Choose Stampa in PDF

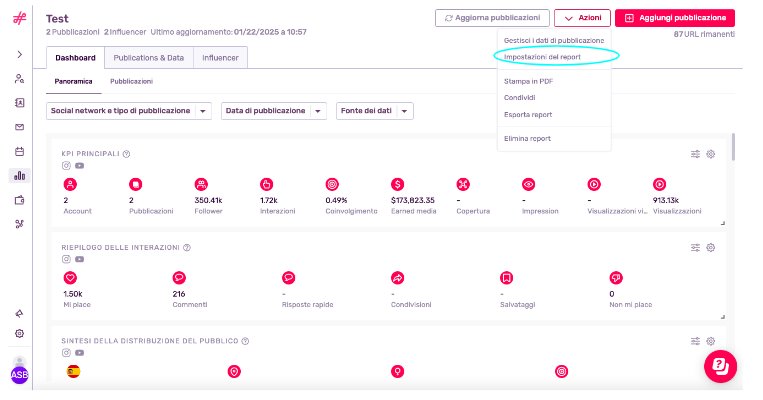coord(528,81)
